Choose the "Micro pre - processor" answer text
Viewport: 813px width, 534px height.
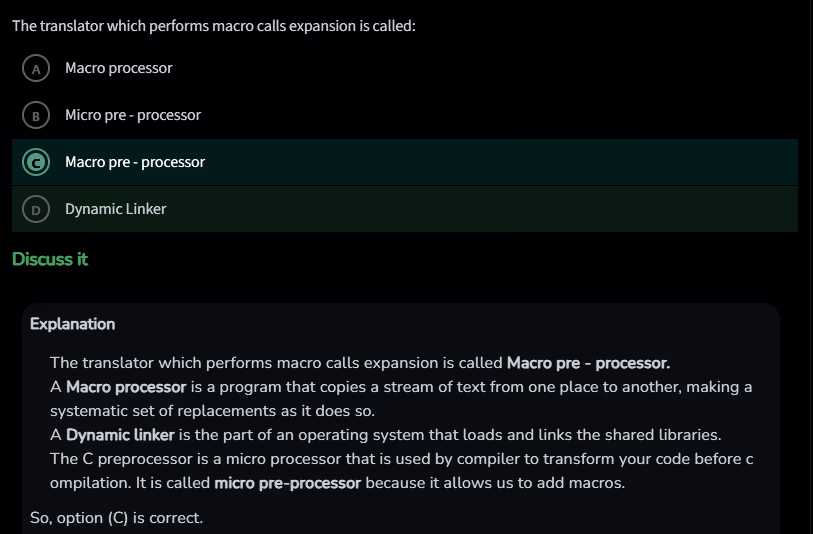click(x=133, y=115)
